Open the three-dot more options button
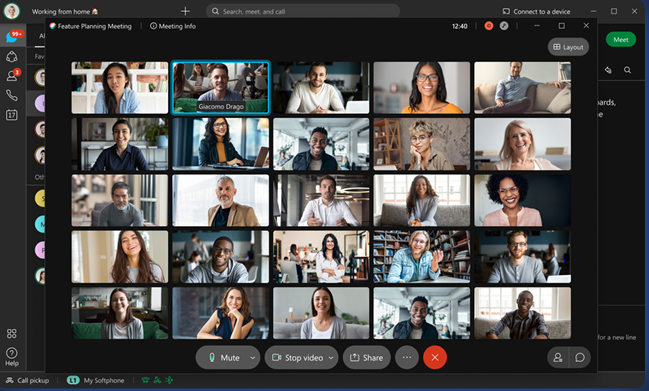Screen dimensions: 649x391 point(407,357)
